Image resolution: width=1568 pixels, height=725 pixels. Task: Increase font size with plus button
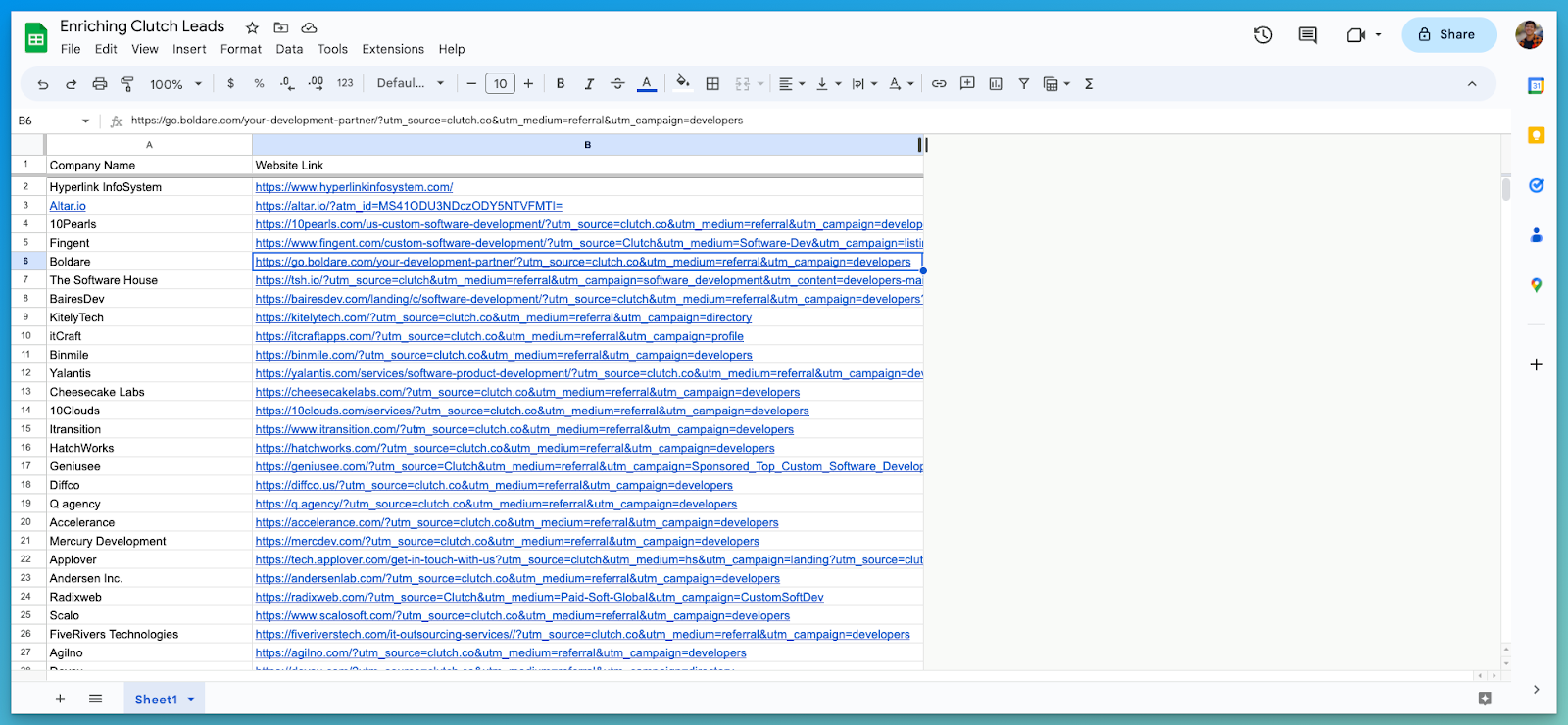(528, 84)
